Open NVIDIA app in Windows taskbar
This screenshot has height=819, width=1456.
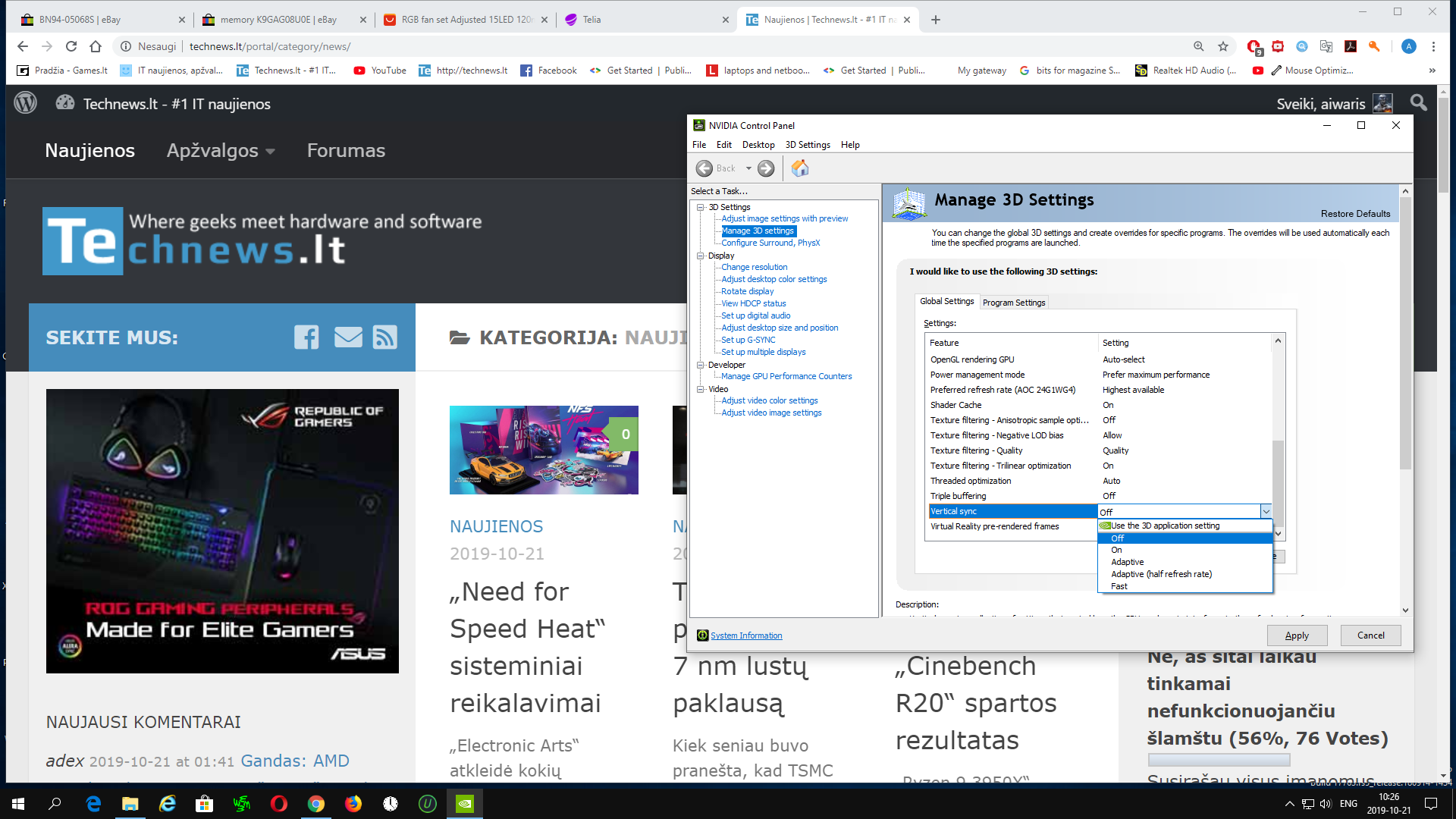[x=465, y=803]
